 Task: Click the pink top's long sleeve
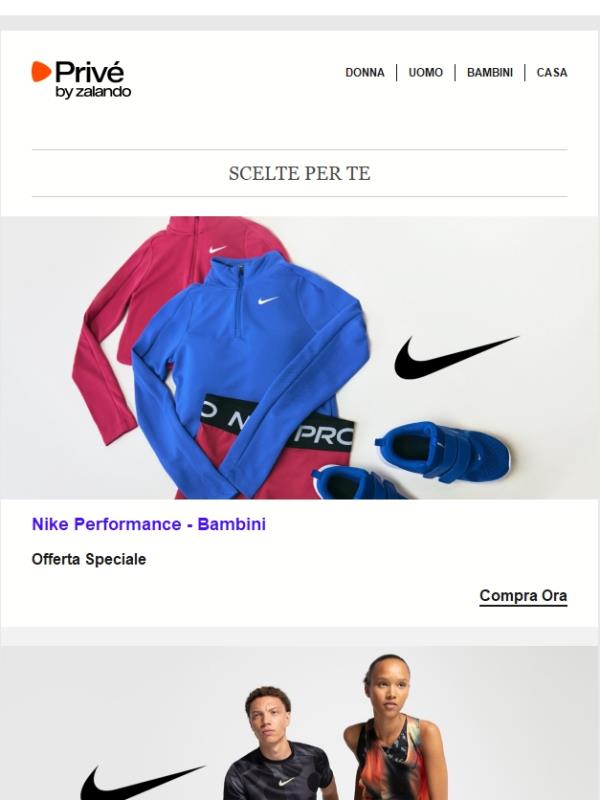[x=97, y=367]
